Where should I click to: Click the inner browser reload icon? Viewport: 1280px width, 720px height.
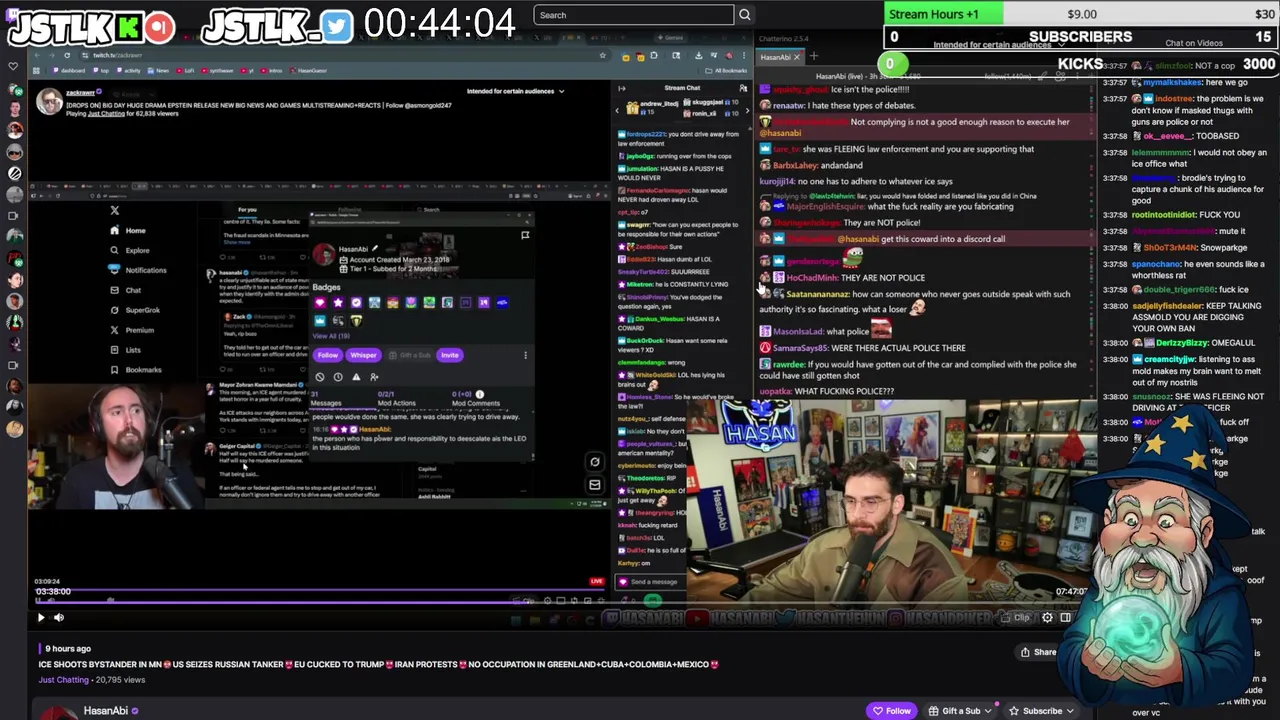(x=67, y=55)
